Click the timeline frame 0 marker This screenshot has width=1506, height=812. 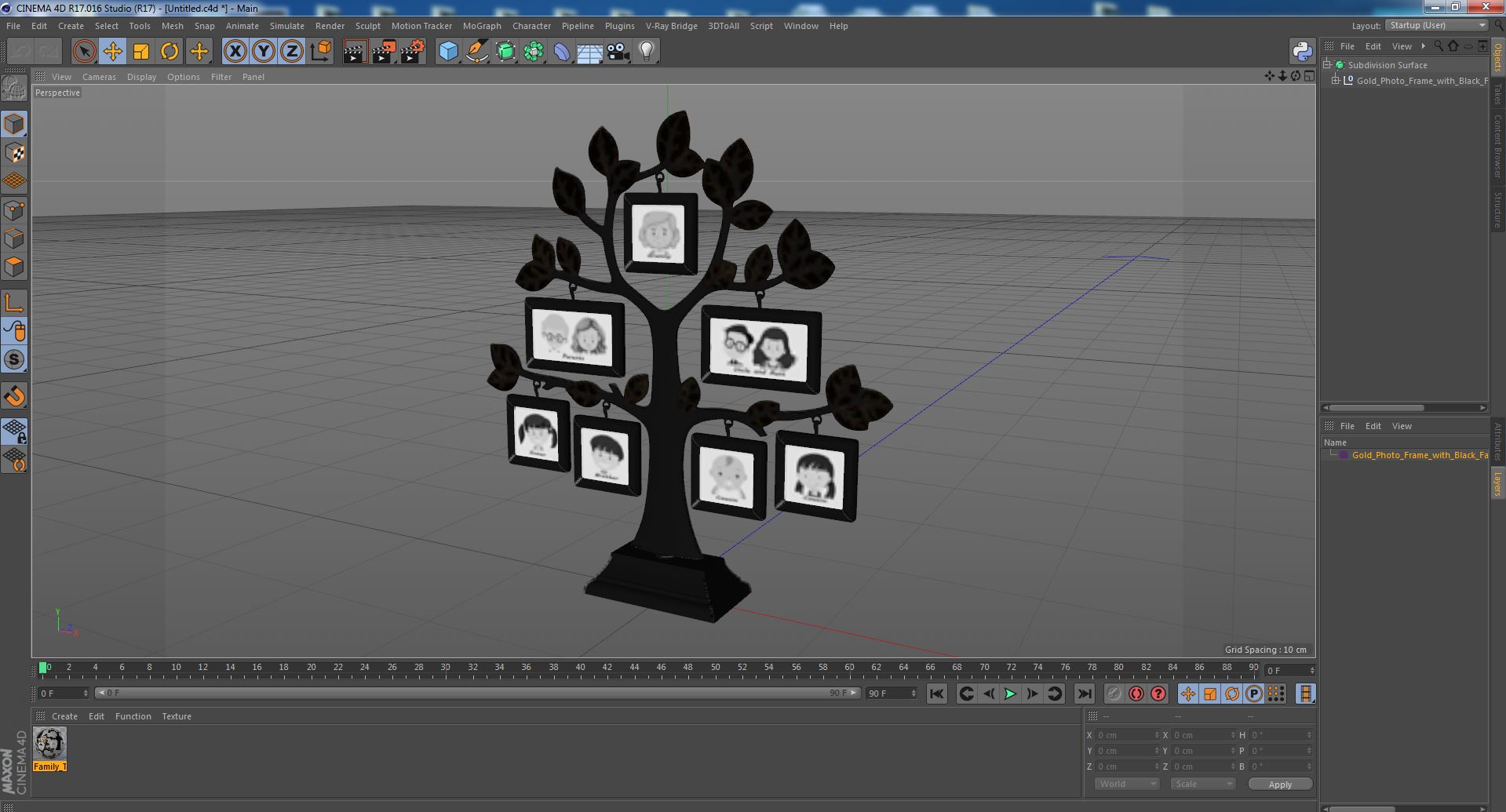[x=43, y=668]
